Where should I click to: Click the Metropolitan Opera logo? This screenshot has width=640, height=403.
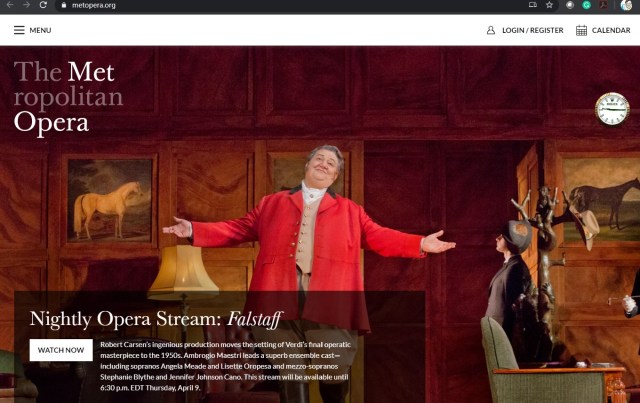pos(68,97)
